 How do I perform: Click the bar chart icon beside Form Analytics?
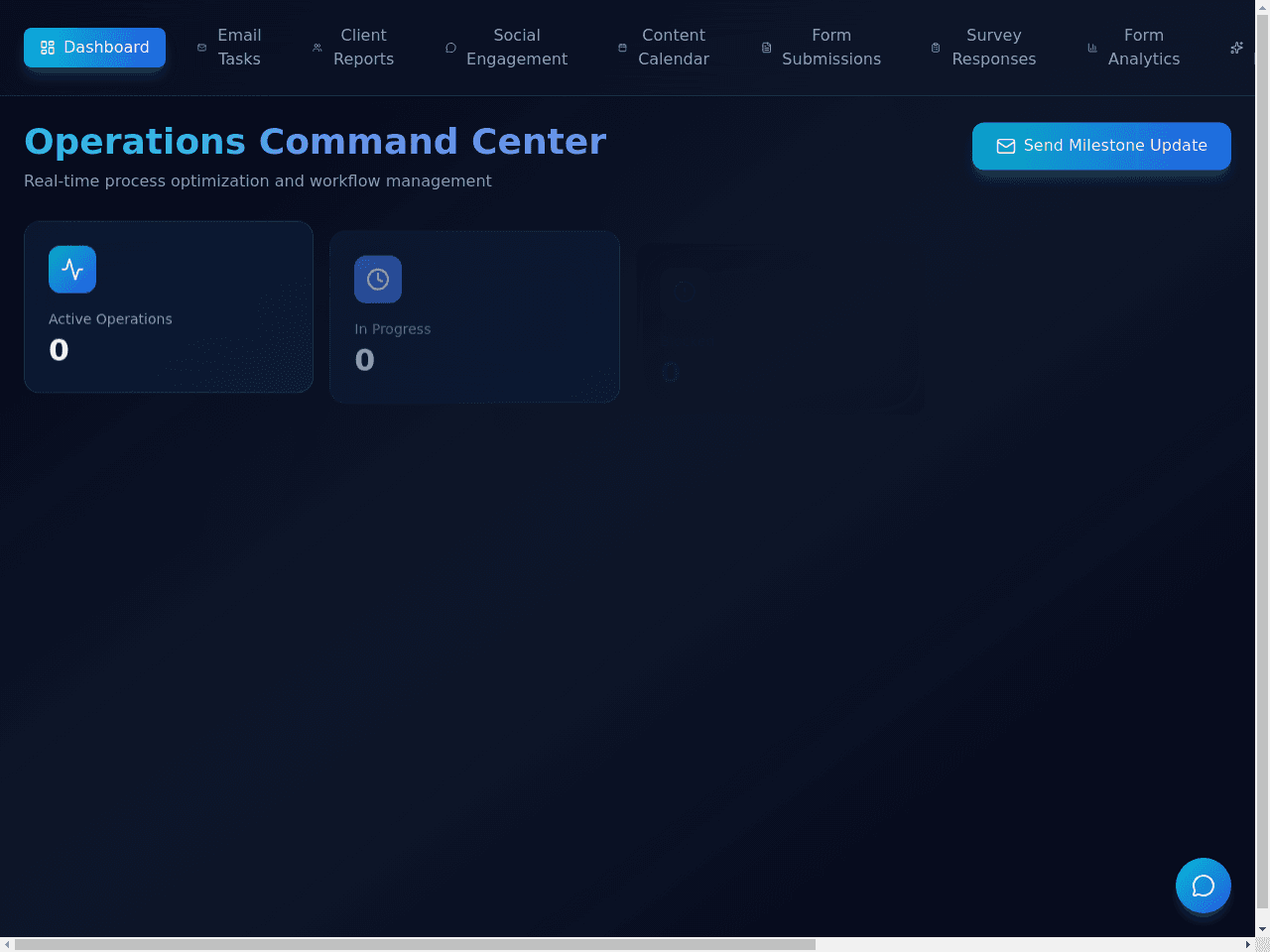coord(1092,48)
